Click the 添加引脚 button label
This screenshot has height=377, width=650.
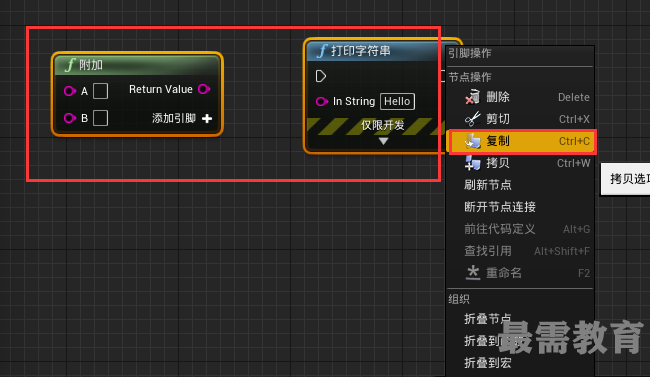coord(174,119)
